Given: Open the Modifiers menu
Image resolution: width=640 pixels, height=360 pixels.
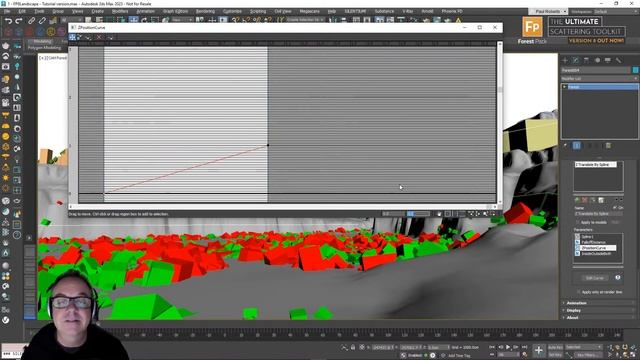Looking at the screenshot, I should (120, 11).
